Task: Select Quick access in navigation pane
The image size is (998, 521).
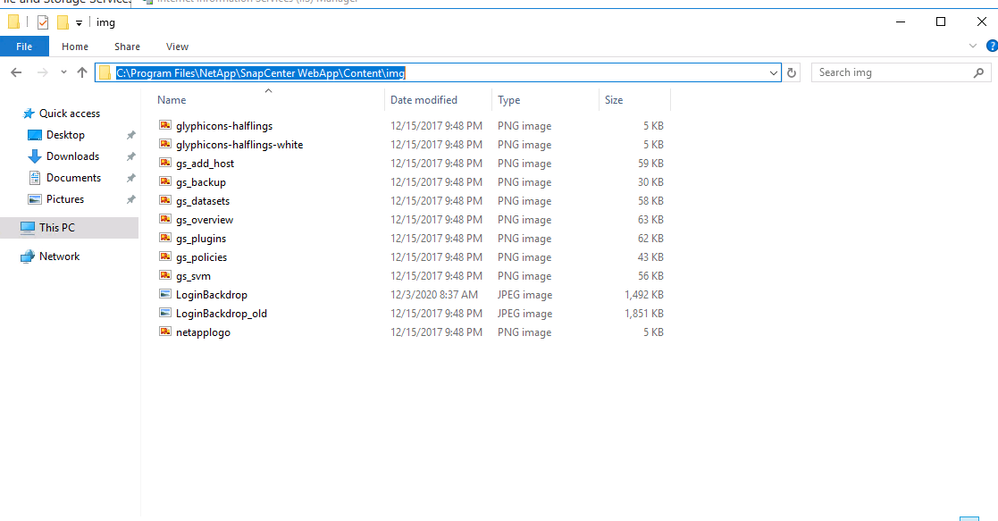Action: click(x=69, y=113)
